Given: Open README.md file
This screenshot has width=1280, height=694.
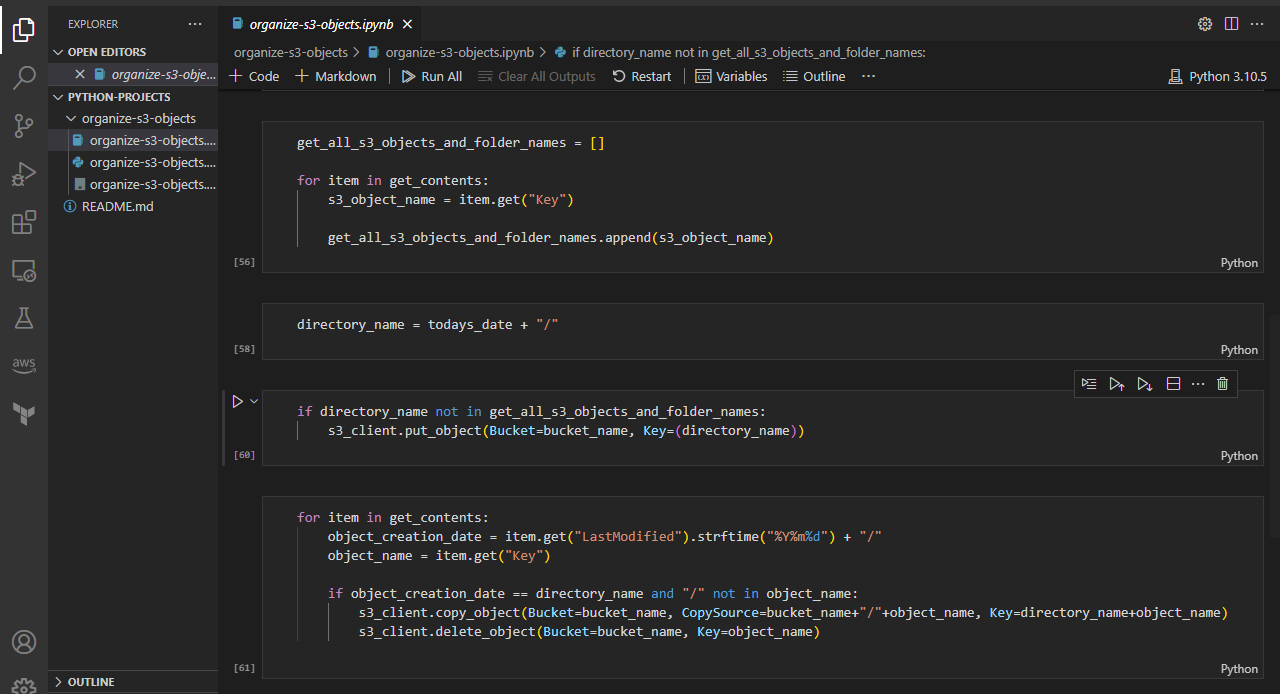Looking at the screenshot, I should 133,206.
